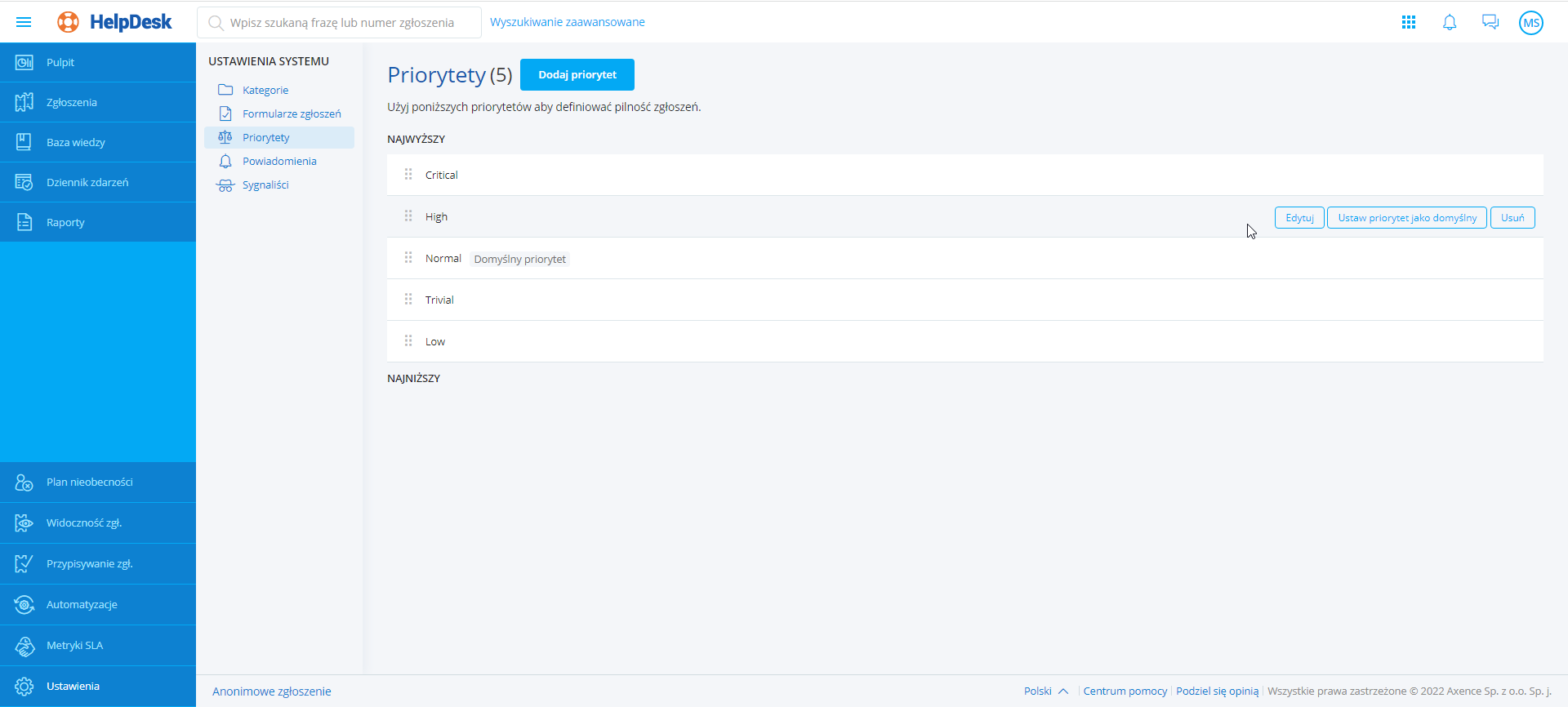Open the apps grid icon

point(1409,22)
